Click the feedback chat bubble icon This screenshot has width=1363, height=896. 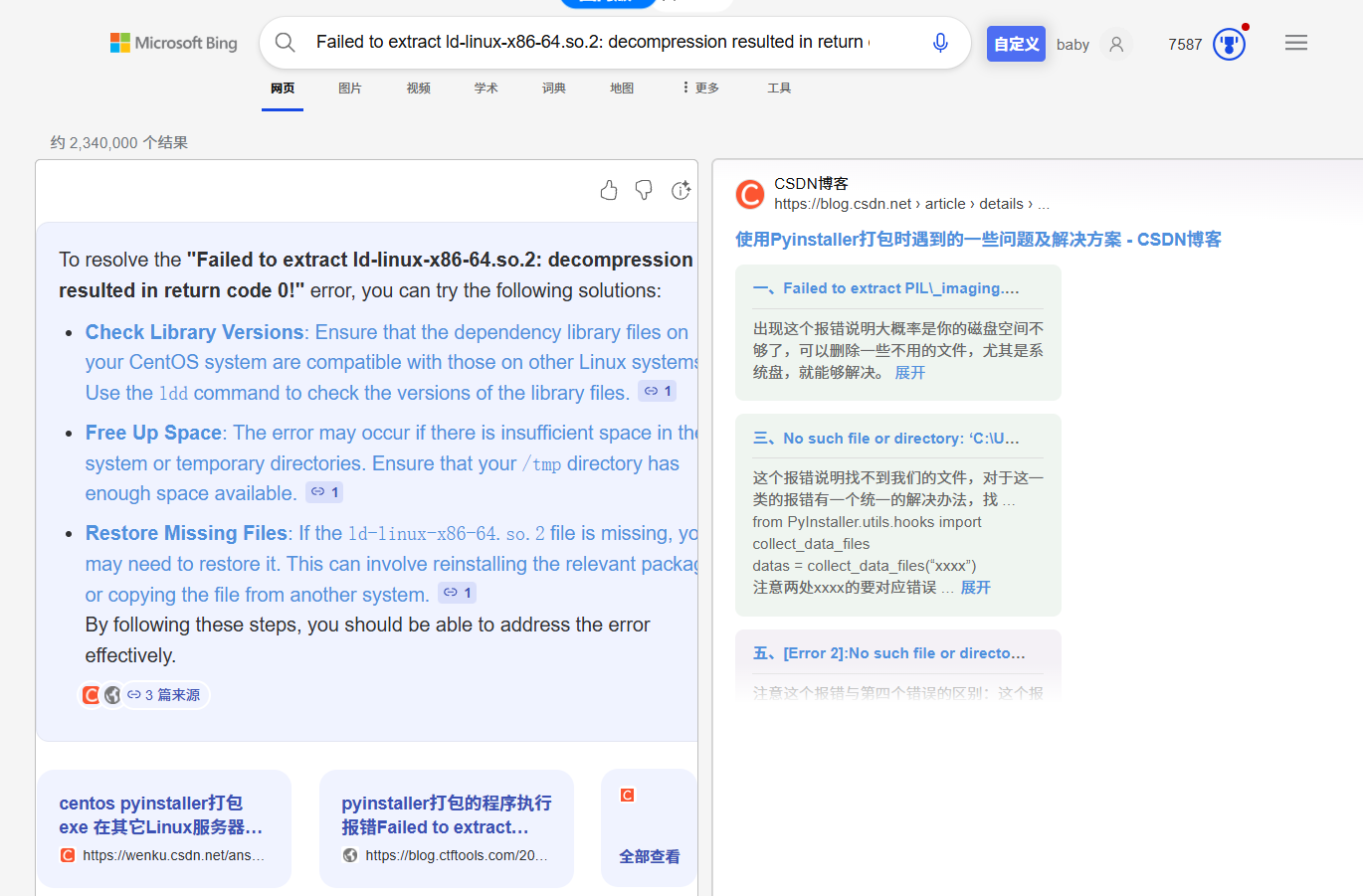(x=681, y=190)
